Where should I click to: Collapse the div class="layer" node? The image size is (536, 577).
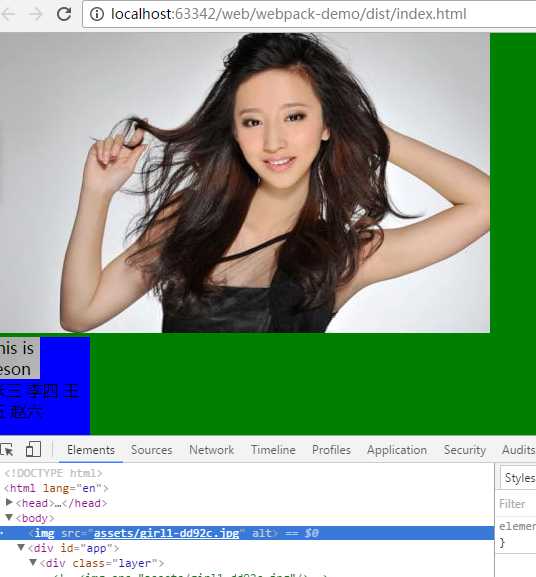click(x=33, y=562)
